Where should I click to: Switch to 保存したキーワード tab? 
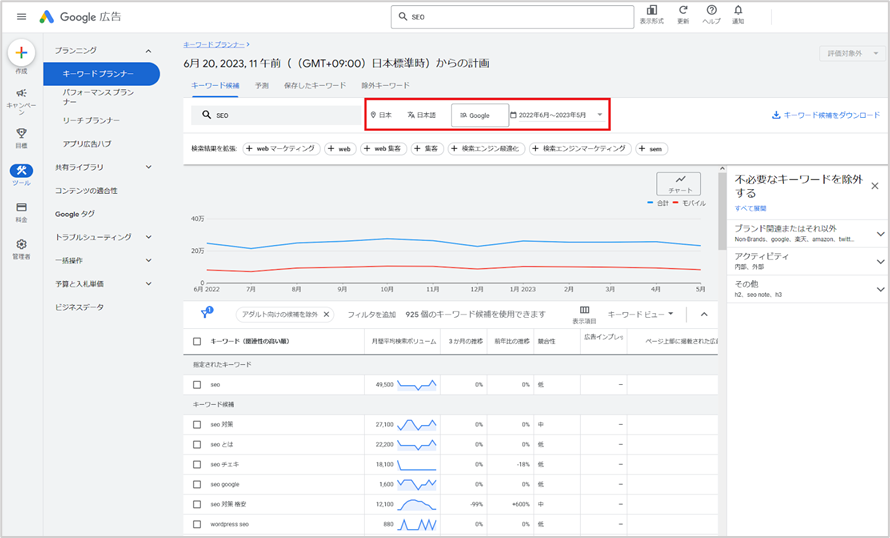tap(315, 86)
